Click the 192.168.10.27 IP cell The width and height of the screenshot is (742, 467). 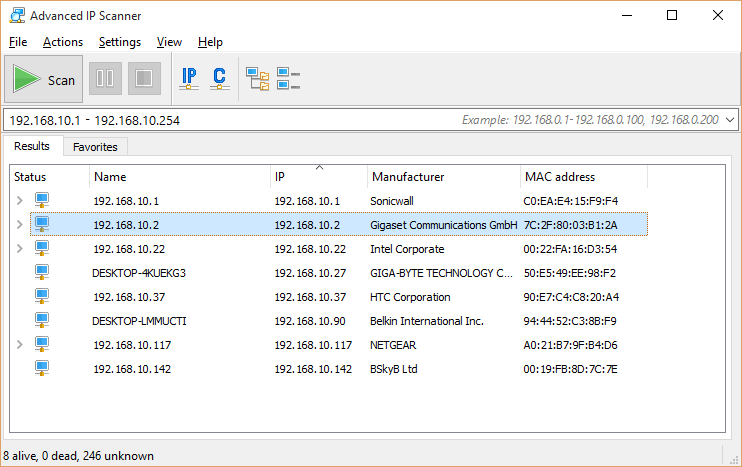[310, 273]
